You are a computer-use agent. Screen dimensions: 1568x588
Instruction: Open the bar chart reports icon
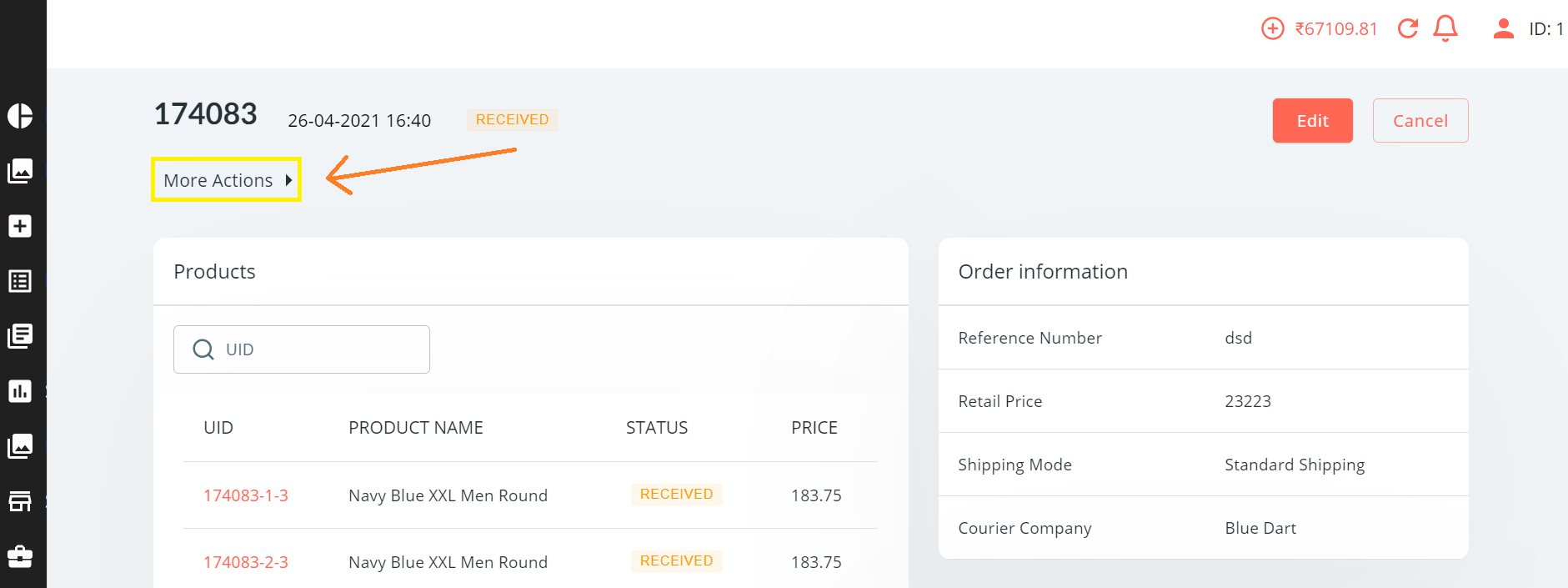[20, 391]
